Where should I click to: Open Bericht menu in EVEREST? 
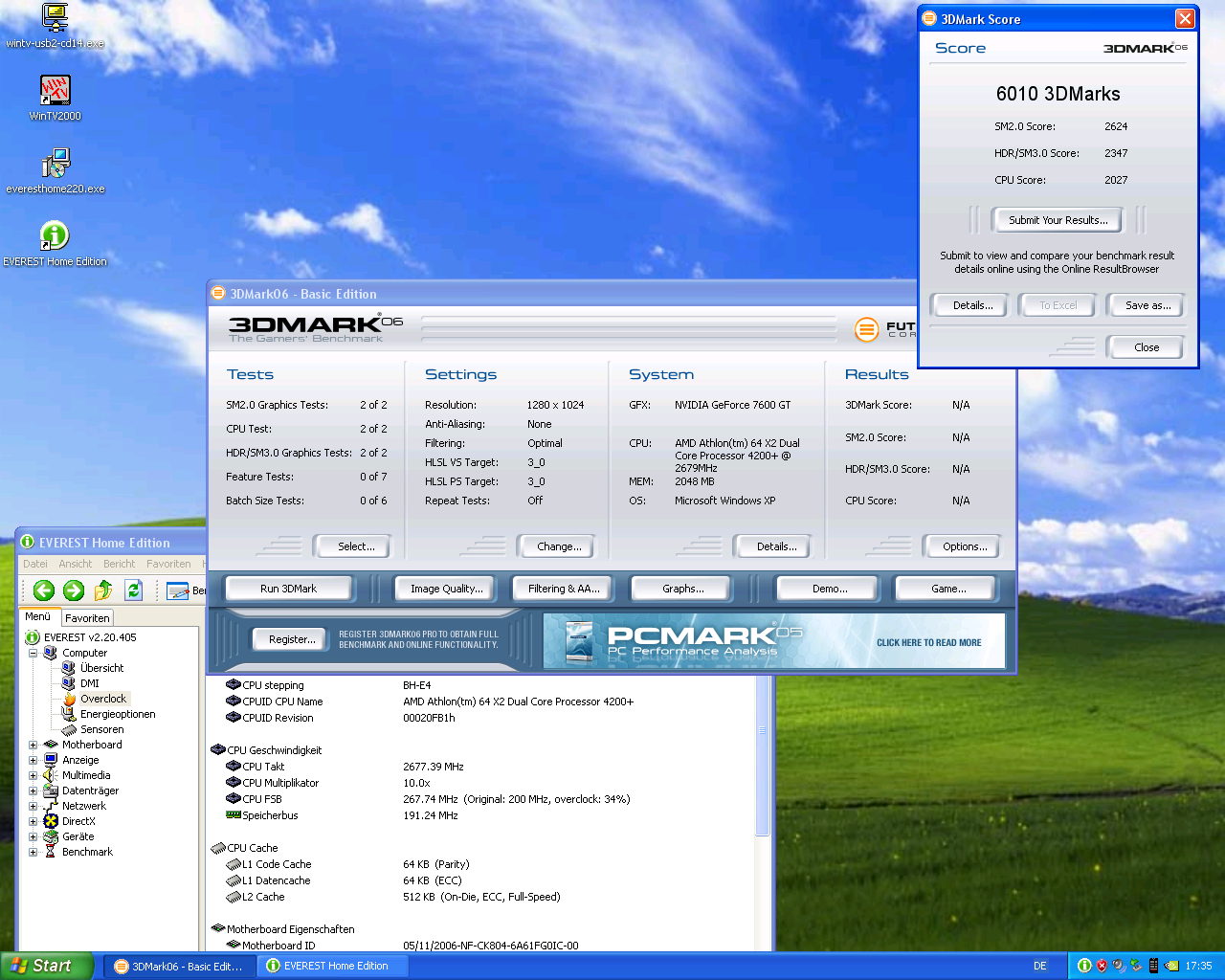click(x=120, y=564)
